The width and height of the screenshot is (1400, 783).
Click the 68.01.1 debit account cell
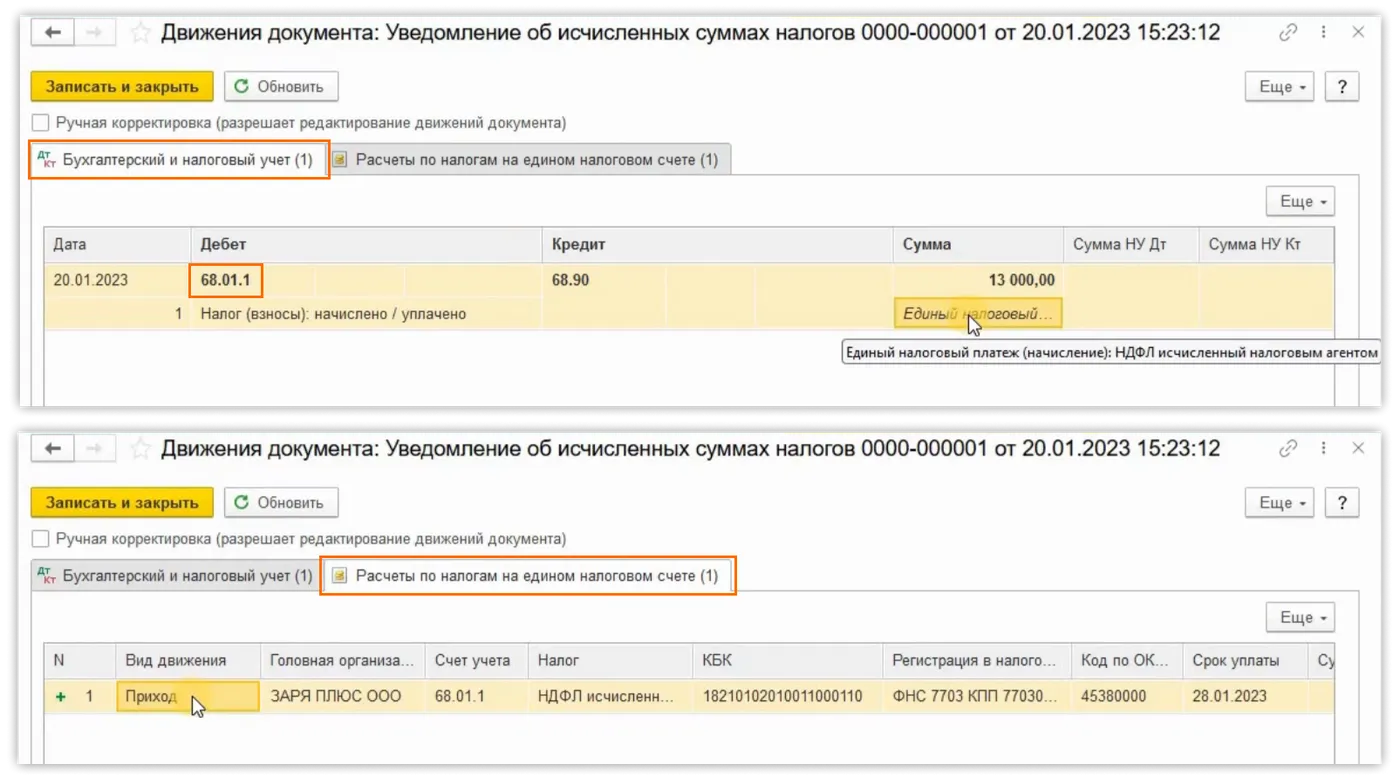tap(226, 280)
